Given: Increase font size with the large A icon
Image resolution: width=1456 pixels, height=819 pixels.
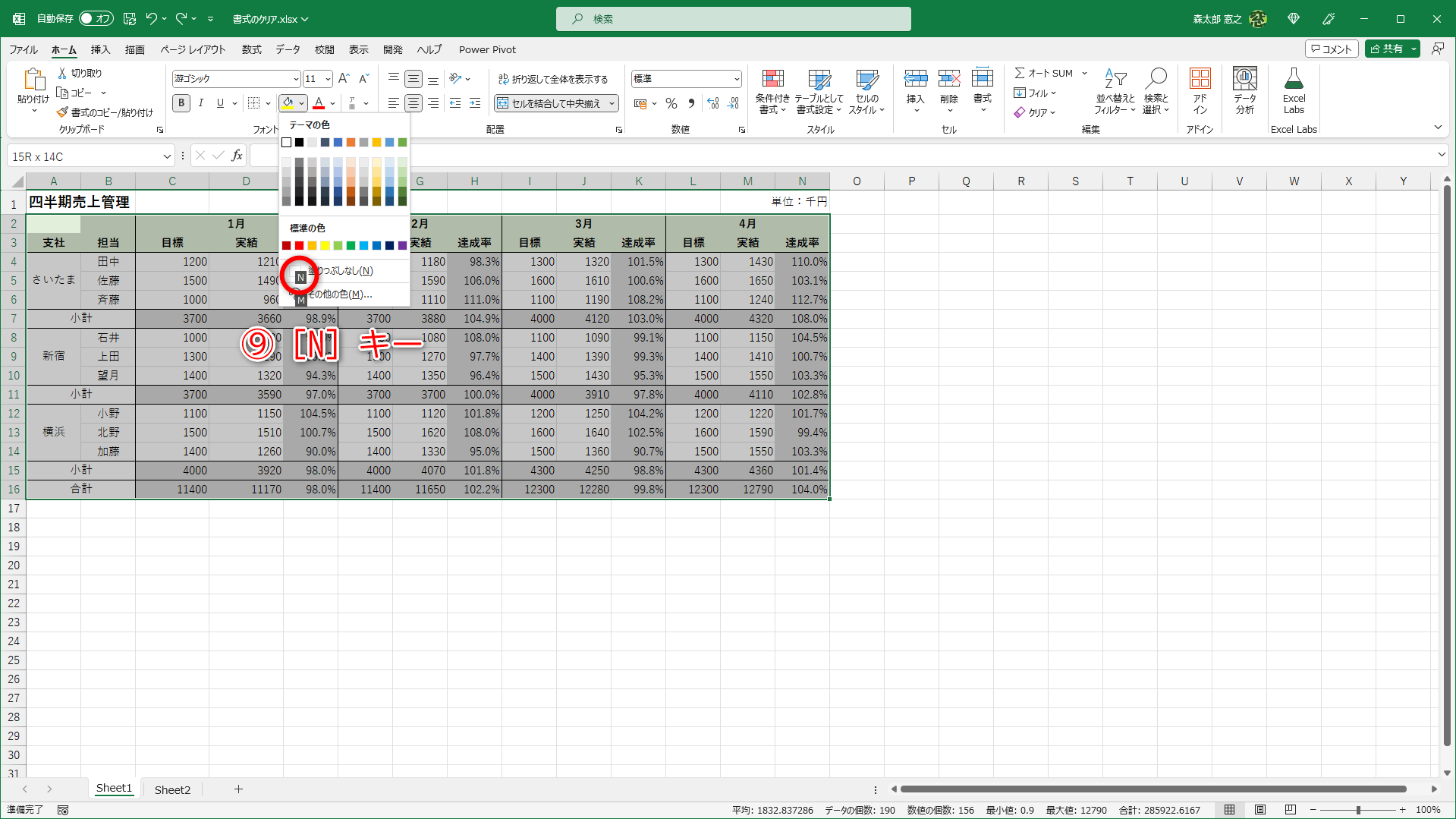Looking at the screenshot, I should click(x=344, y=79).
